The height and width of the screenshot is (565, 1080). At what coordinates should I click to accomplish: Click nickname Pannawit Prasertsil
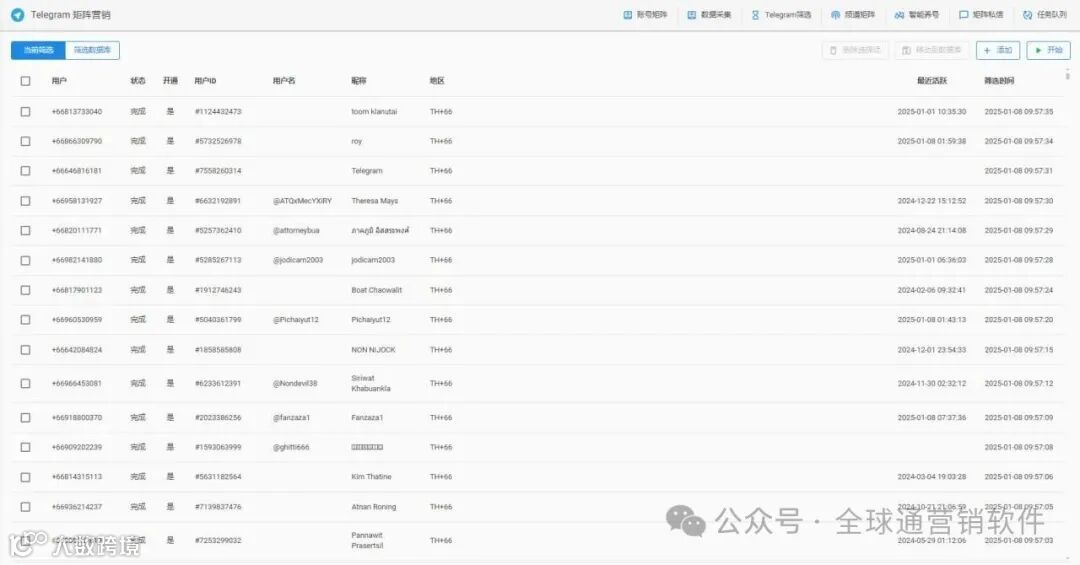368,540
